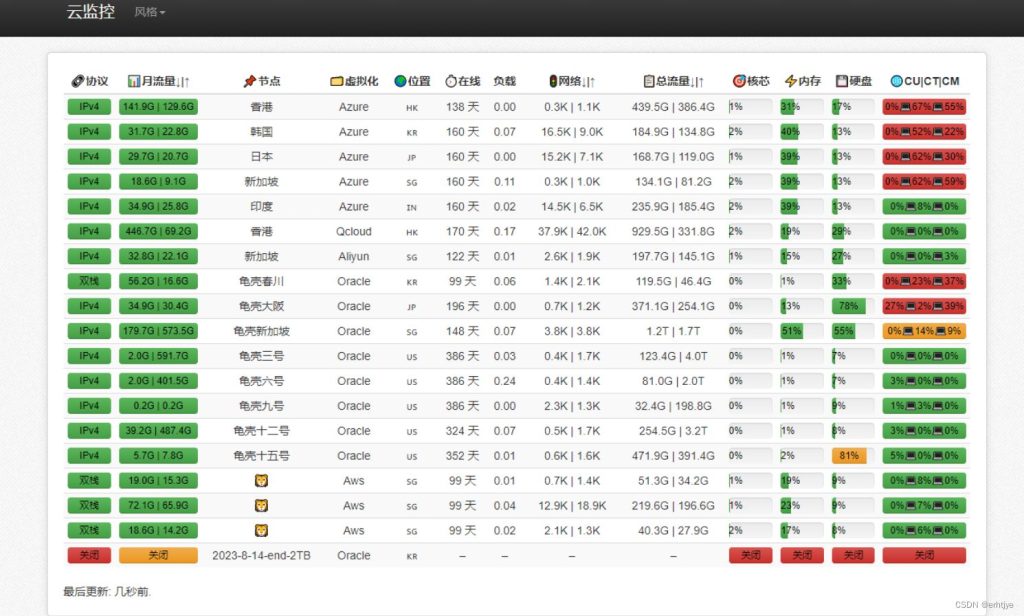The width and height of the screenshot is (1024, 616).
Task: Click the link icon beside 协议 header
Action: [77, 82]
